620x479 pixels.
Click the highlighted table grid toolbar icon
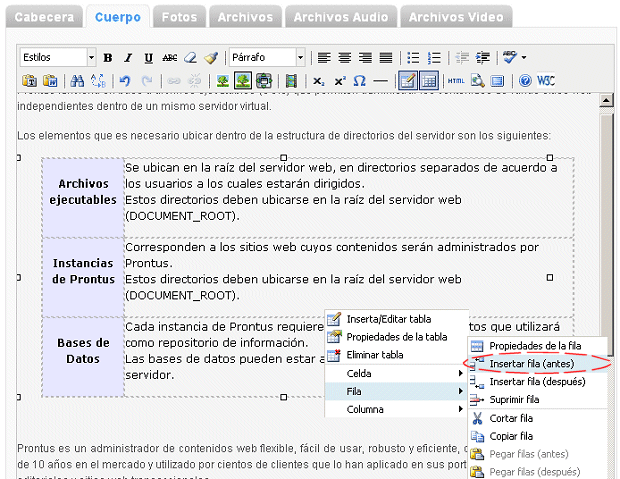tap(429, 81)
